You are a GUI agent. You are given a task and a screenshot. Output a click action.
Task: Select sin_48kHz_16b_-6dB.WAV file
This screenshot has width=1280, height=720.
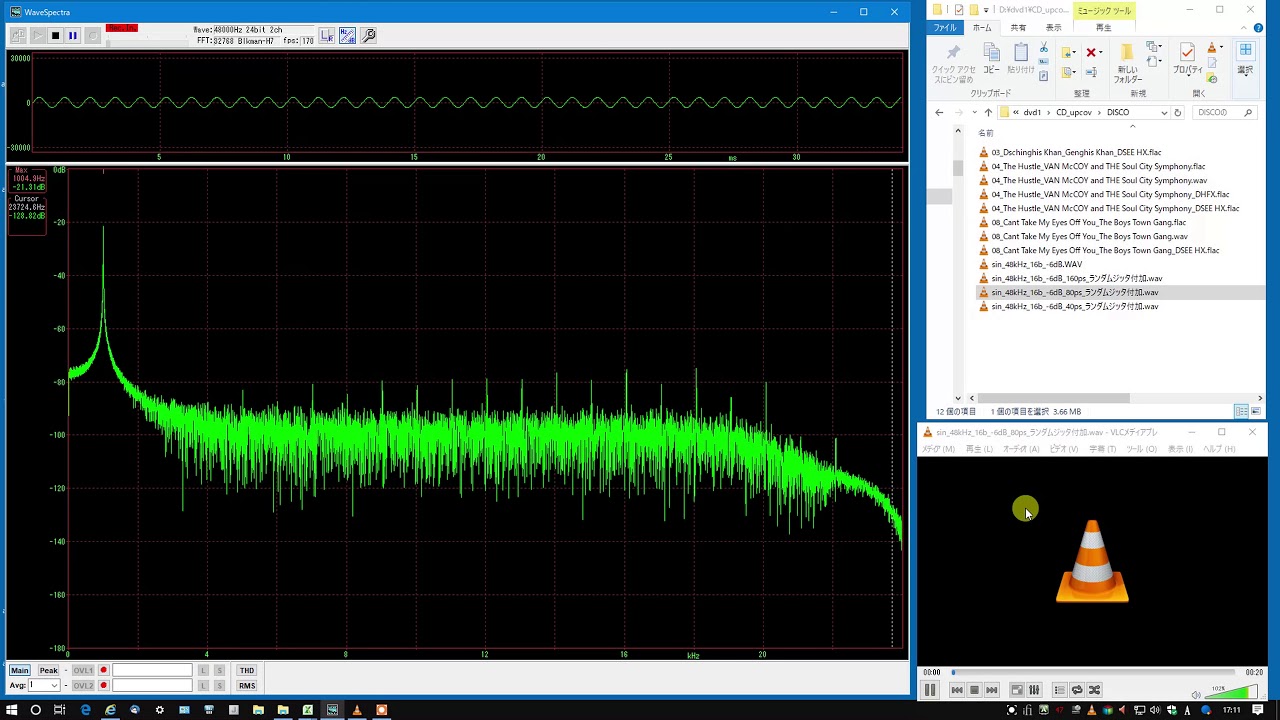[1036, 264]
